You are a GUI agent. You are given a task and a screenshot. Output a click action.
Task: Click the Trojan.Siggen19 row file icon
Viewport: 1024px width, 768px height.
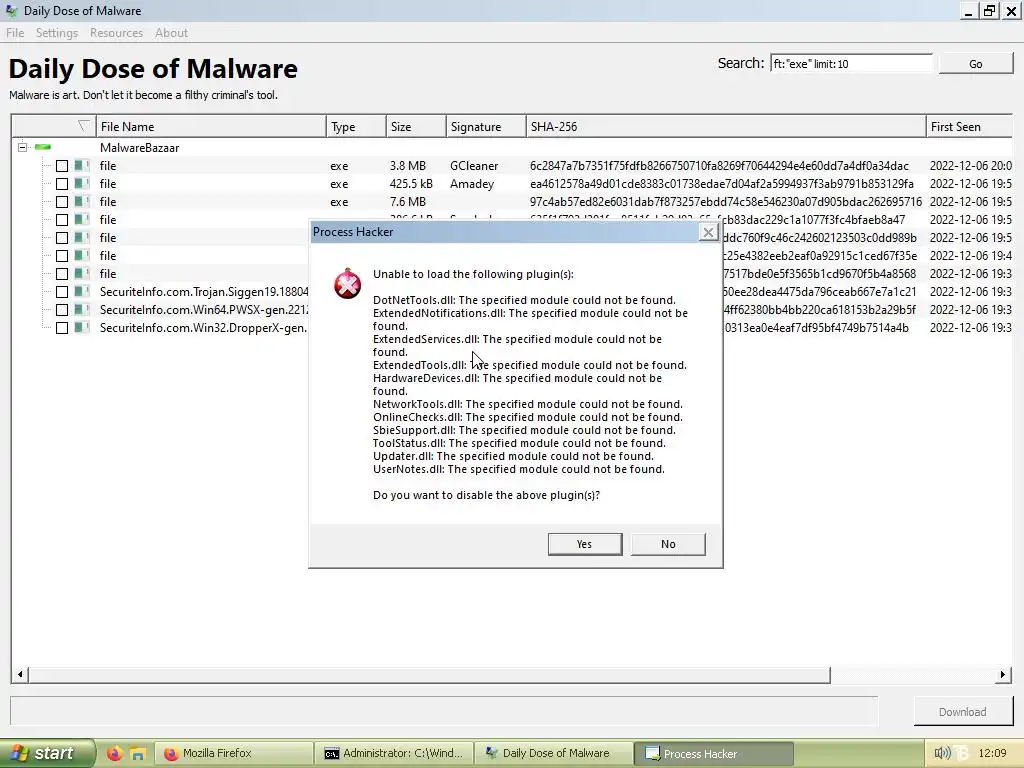click(82, 292)
